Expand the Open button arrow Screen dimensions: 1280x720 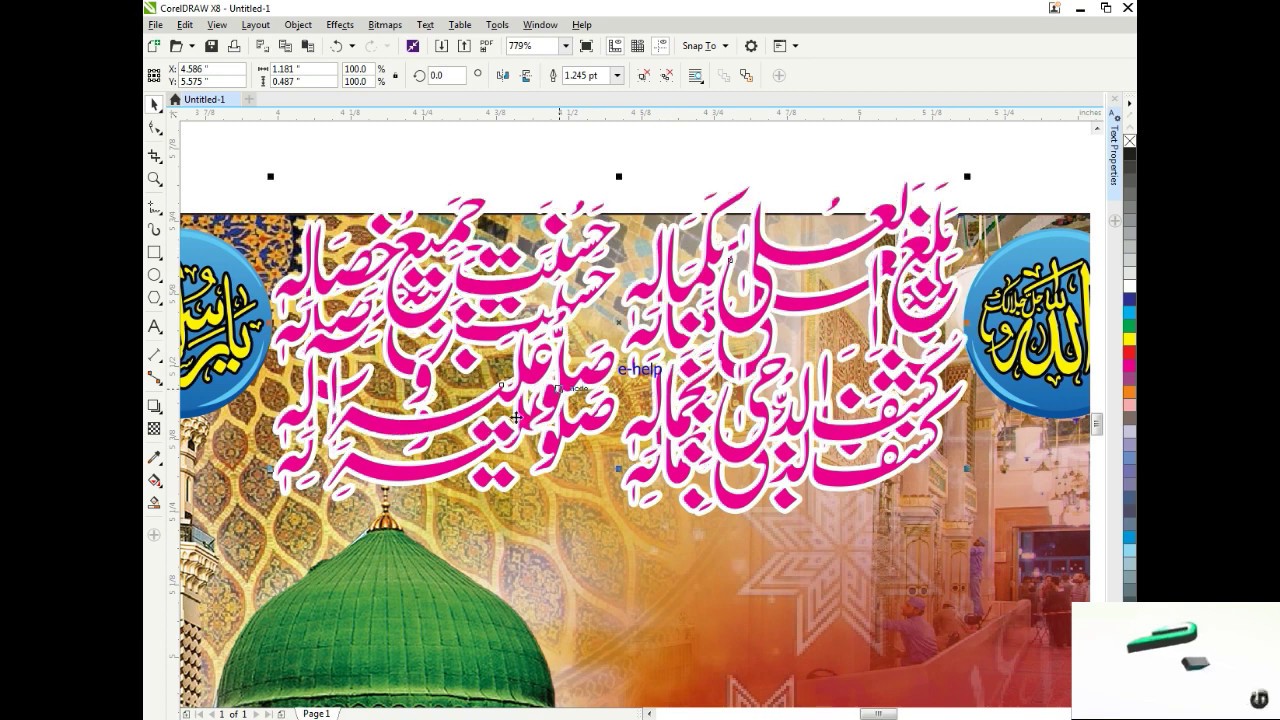click(191, 46)
